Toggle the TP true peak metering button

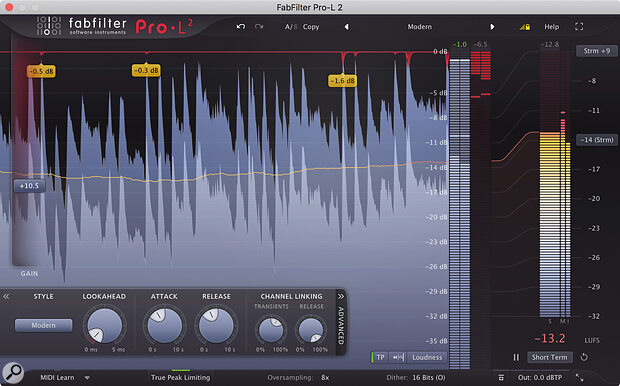[x=380, y=358]
